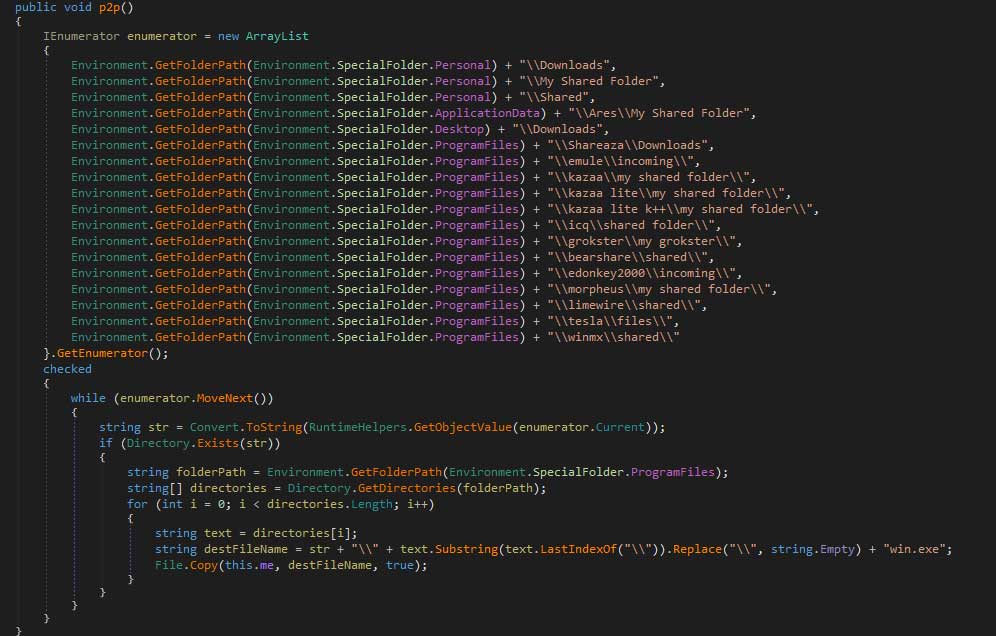Click the "\\kazaa\\my shared folder\\" string

click(649, 177)
